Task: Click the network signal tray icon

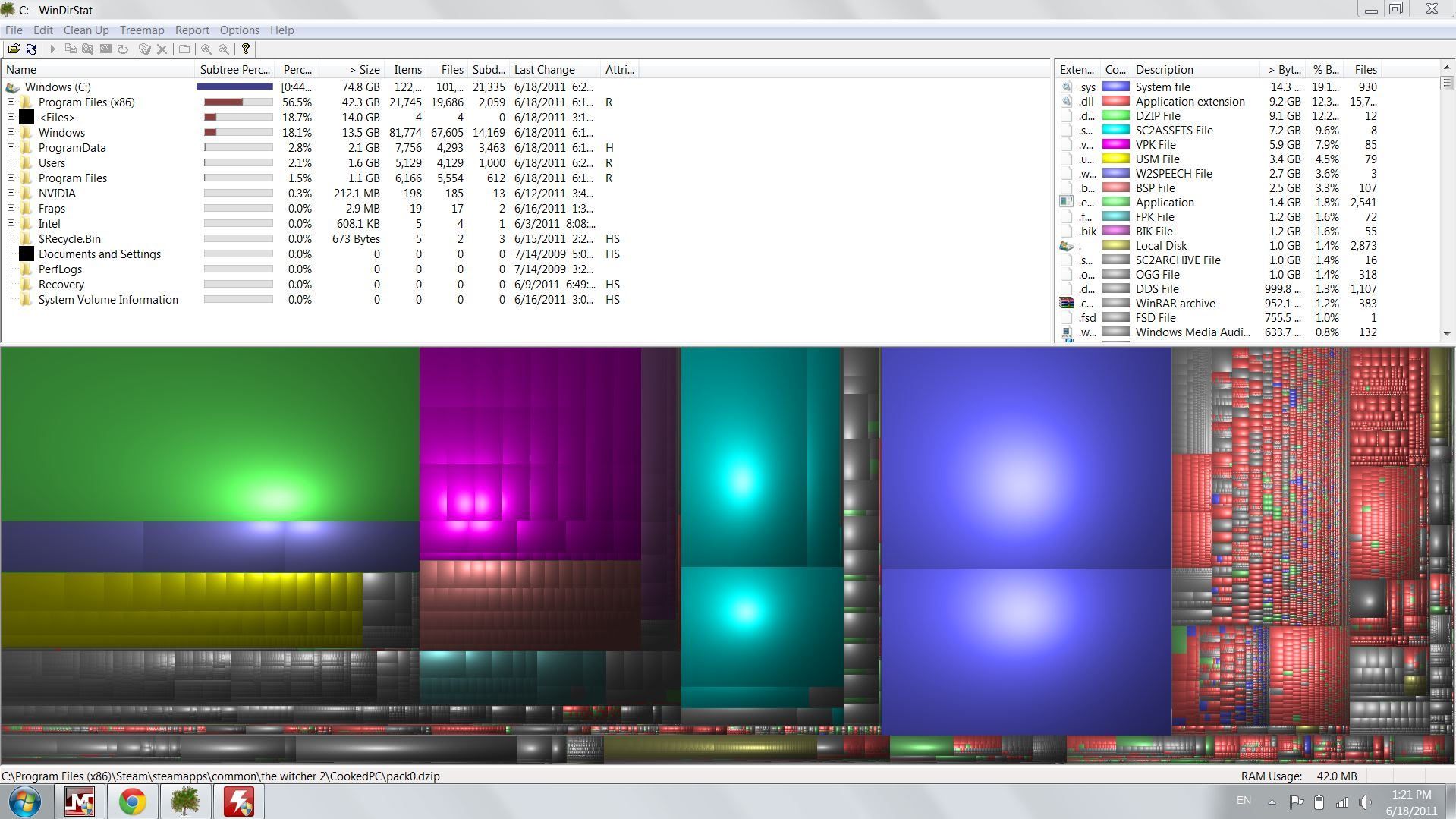Action: (x=1341, y=802)
